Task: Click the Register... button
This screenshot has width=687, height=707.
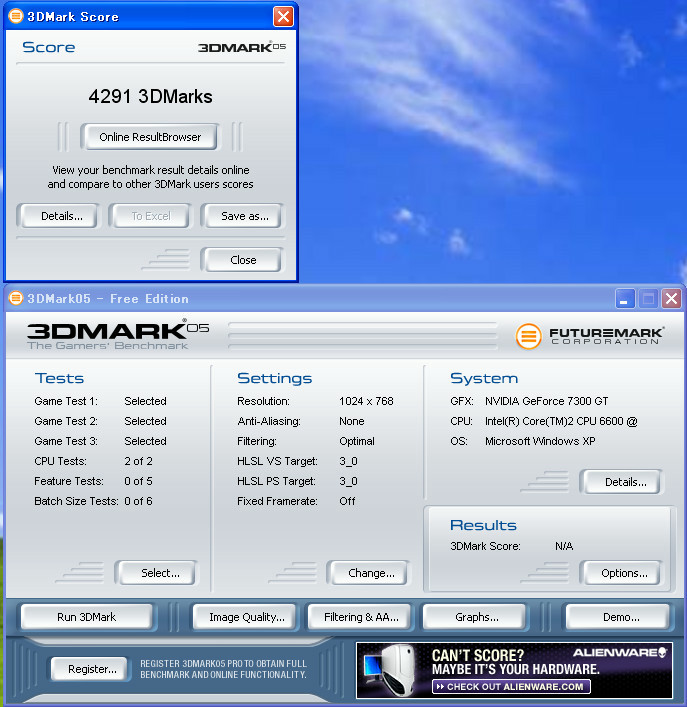Action: (92, 669)
